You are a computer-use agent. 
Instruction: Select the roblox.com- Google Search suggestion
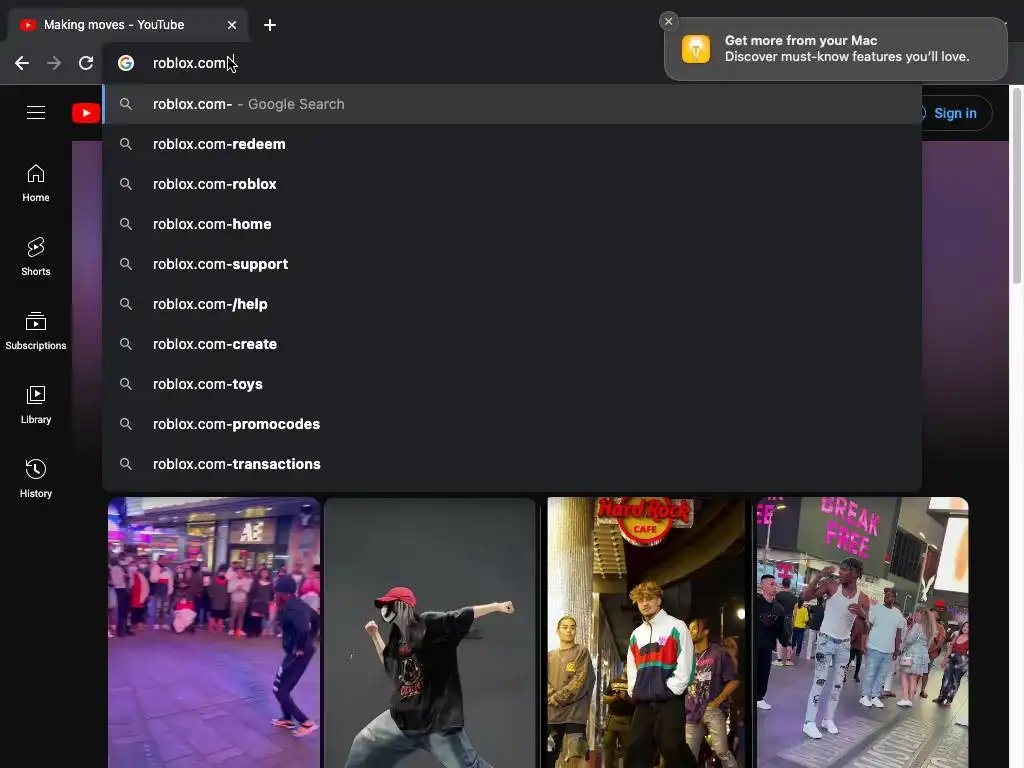[512, 104]
